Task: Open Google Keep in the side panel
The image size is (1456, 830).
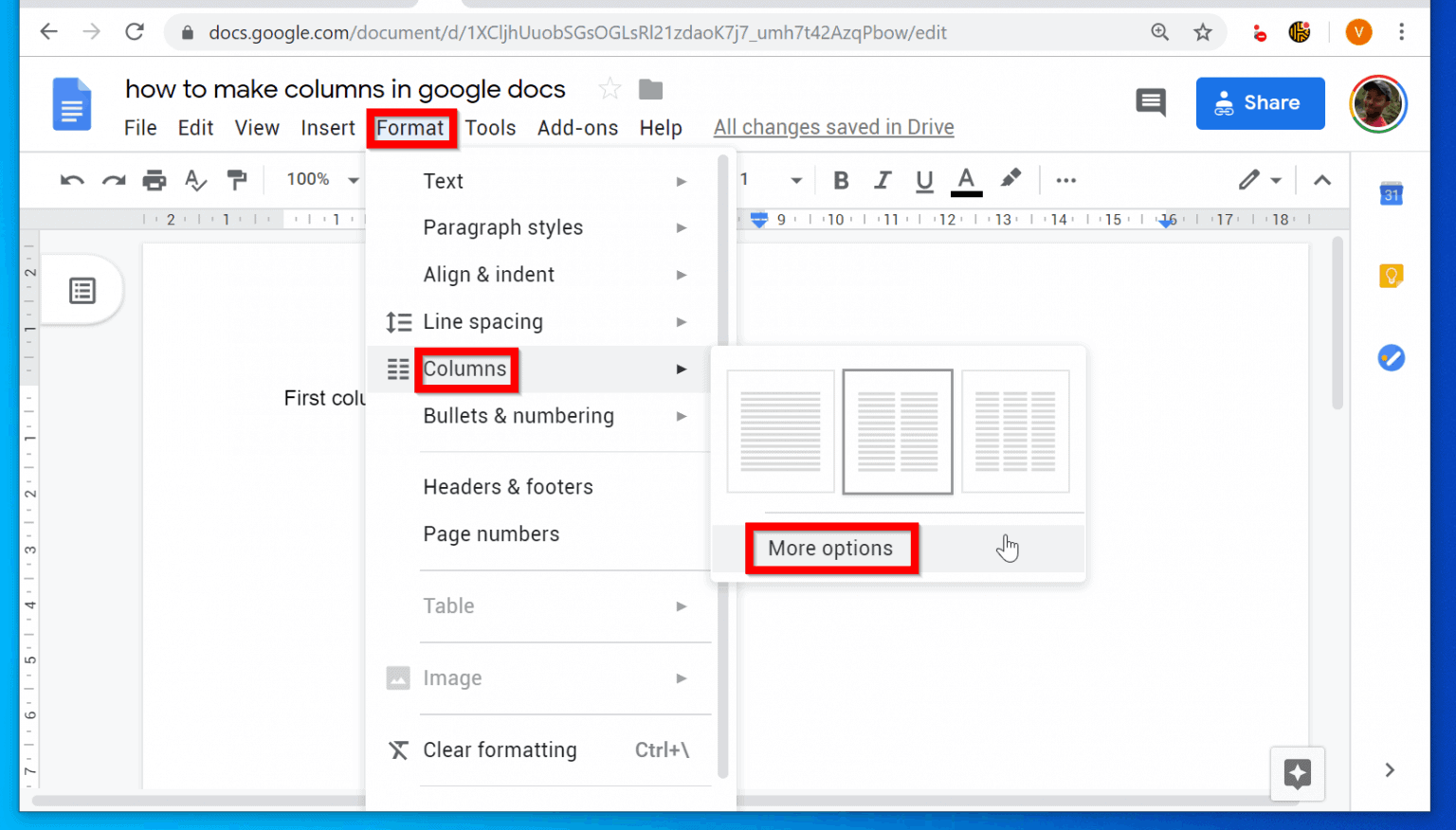Action: click(x=1391, y=275)
